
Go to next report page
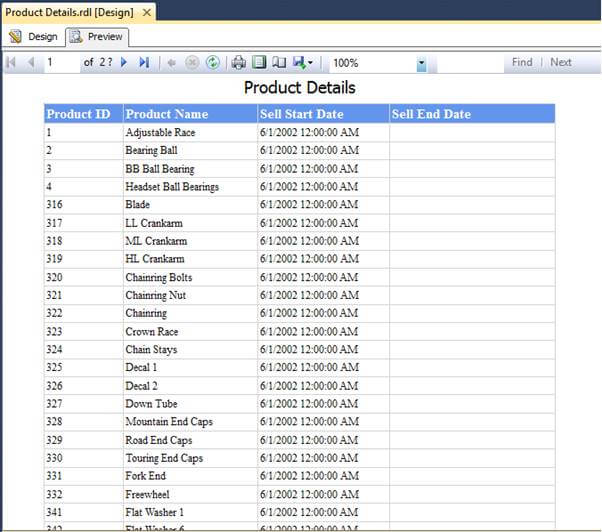pyautogui.click(x=124, y=62)
